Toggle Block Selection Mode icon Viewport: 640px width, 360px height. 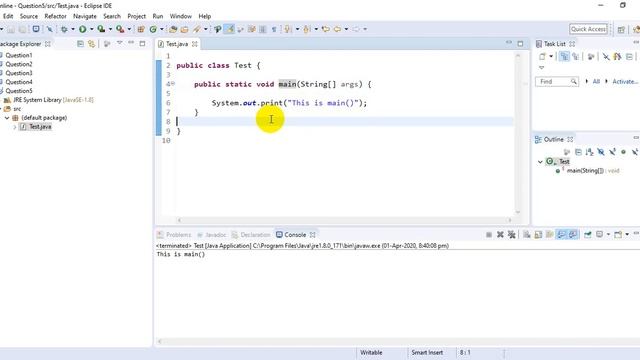point(263,29)
